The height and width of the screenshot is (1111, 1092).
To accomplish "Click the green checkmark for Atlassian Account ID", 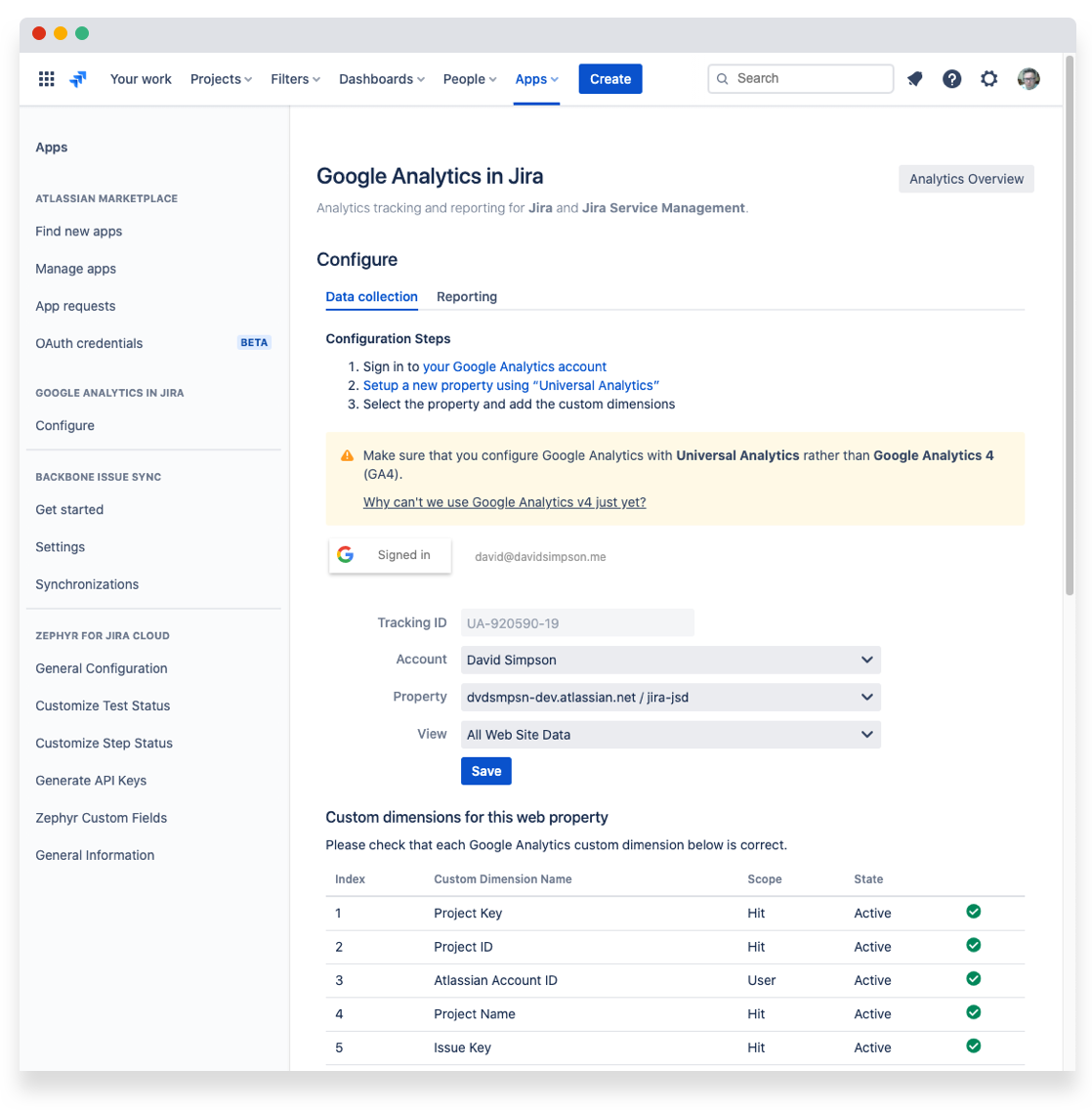I will 973,978.
